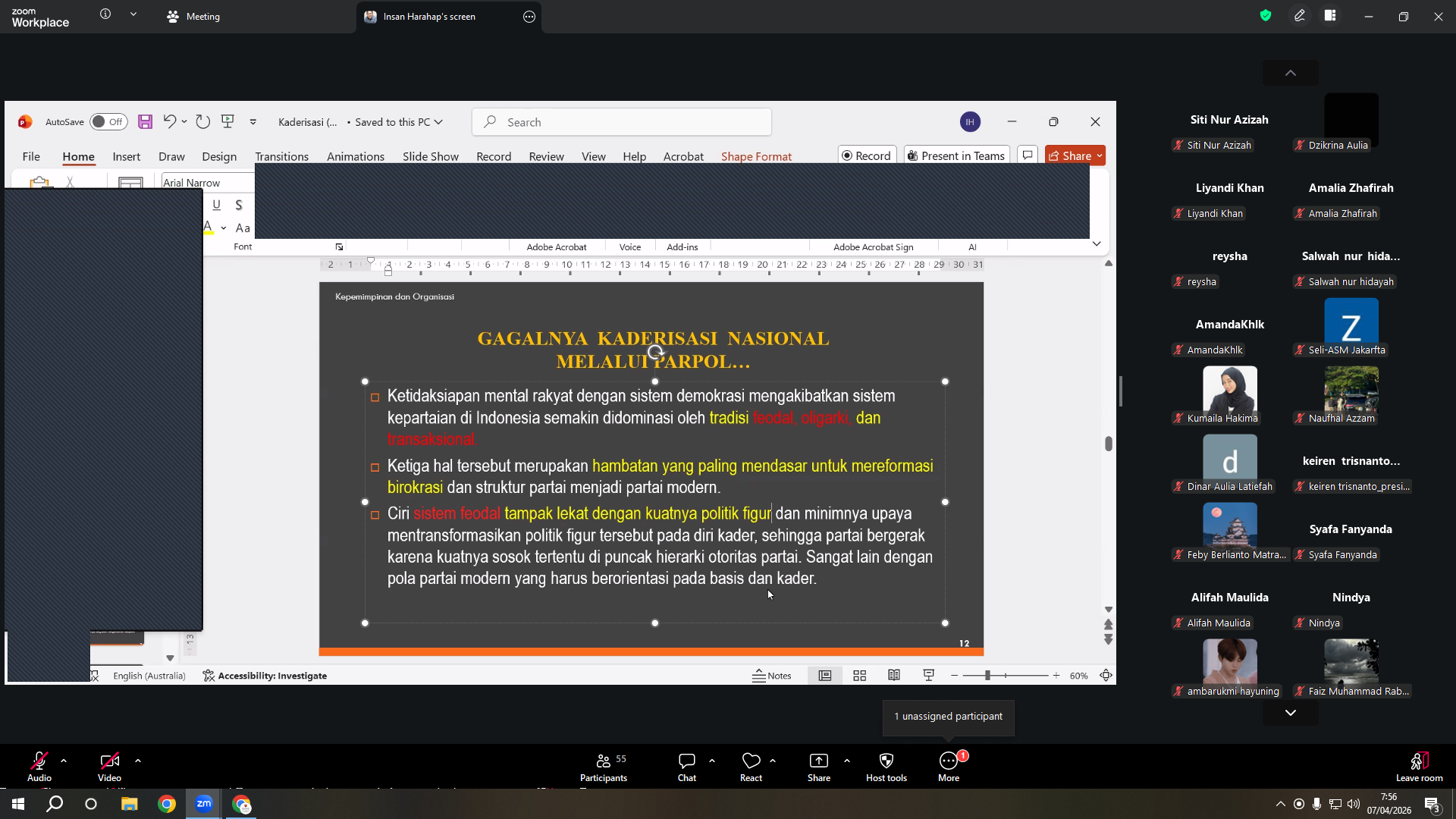Open Zoom More menu
This screenshot has height=819, width=1456.
coord(949,767)
